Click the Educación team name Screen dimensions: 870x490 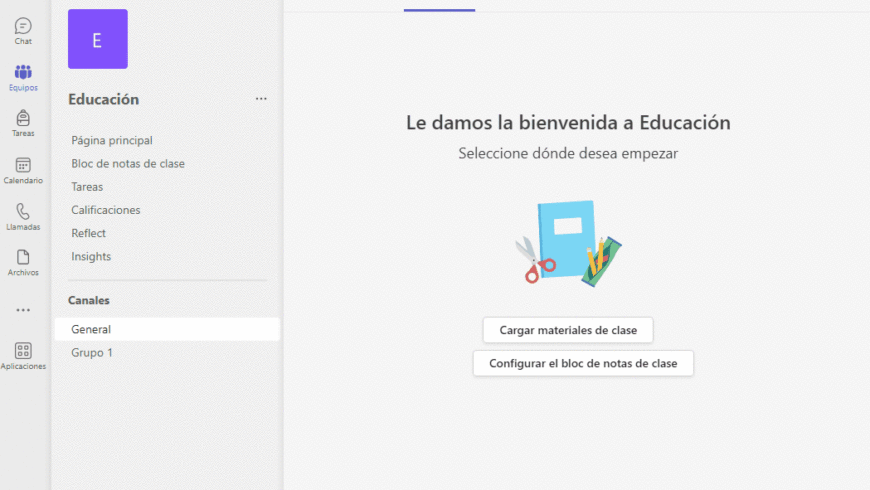coord(104,99)
